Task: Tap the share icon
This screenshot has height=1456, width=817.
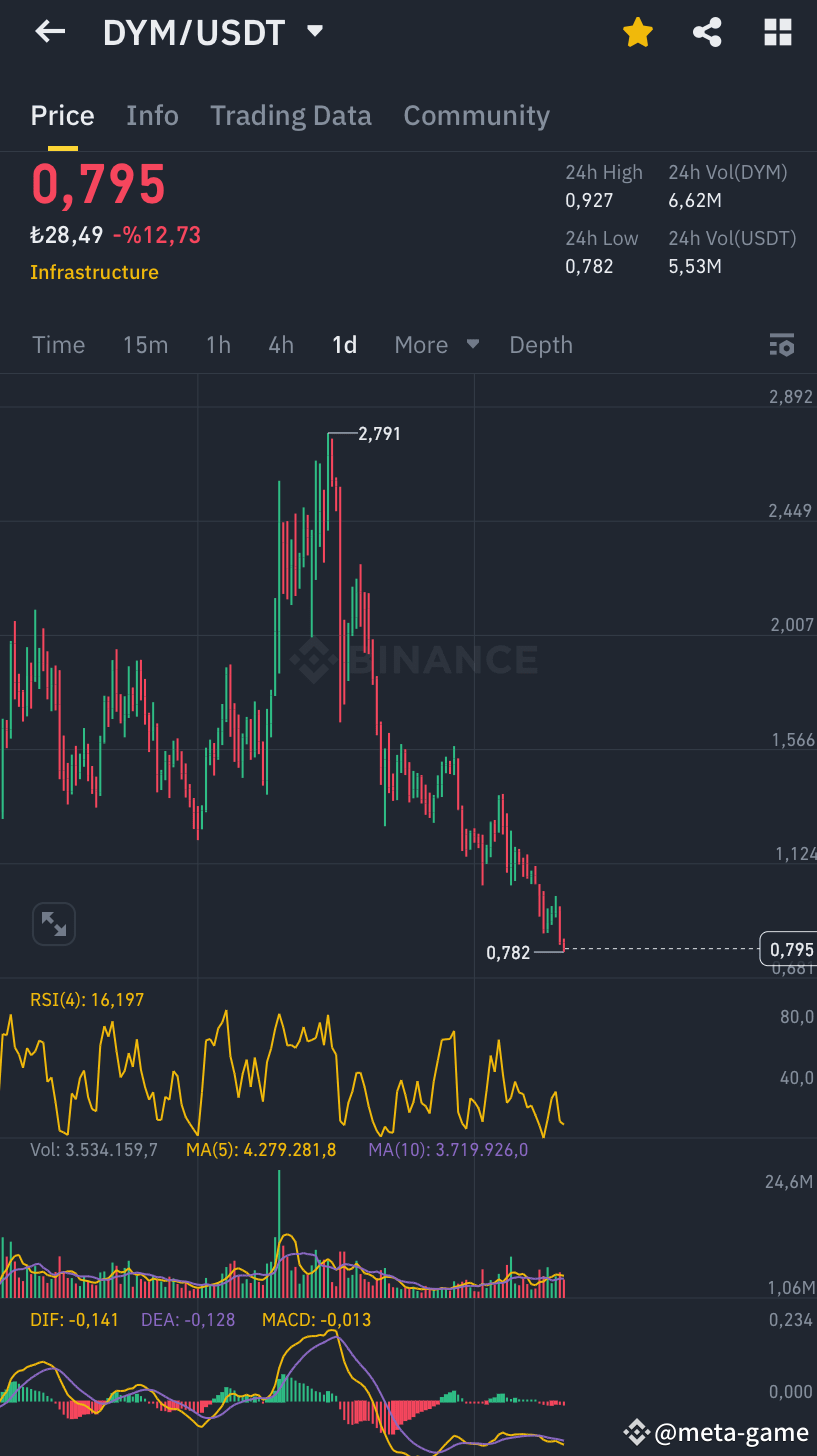Action: pyautogui.click(x=707, y=33)
